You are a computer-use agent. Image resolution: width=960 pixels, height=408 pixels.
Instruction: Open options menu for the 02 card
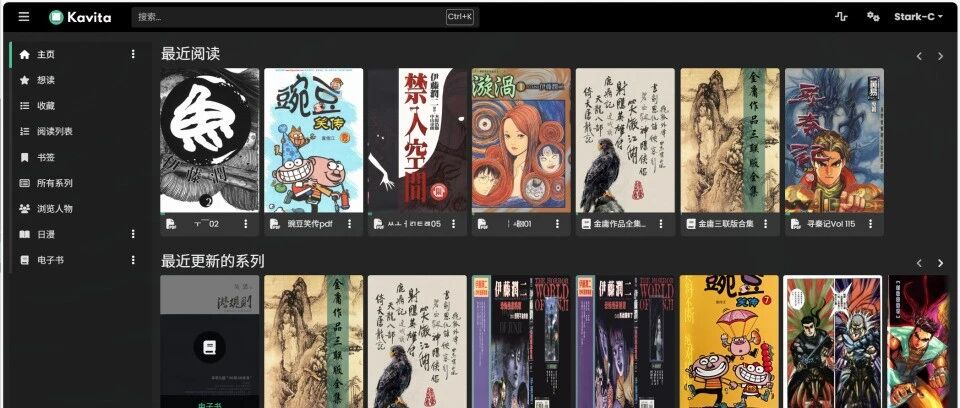(x=246, y=224)
